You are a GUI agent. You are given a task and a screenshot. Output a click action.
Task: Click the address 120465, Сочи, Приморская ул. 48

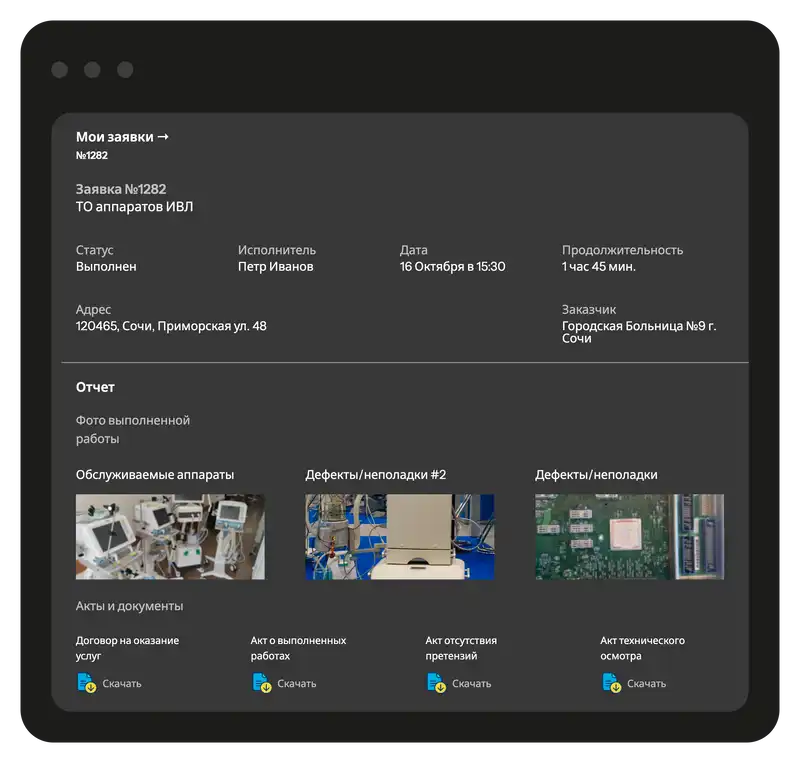pos(171,326)
